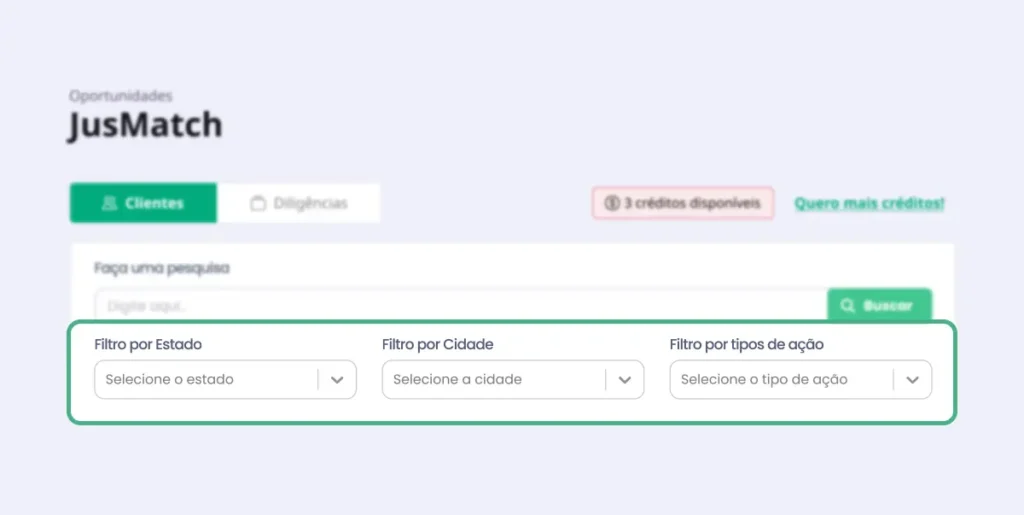Open 'Selecione o tipo de ação' dropdown
The height and width of the screenshot is (515, 1024).
pos(782,380)
